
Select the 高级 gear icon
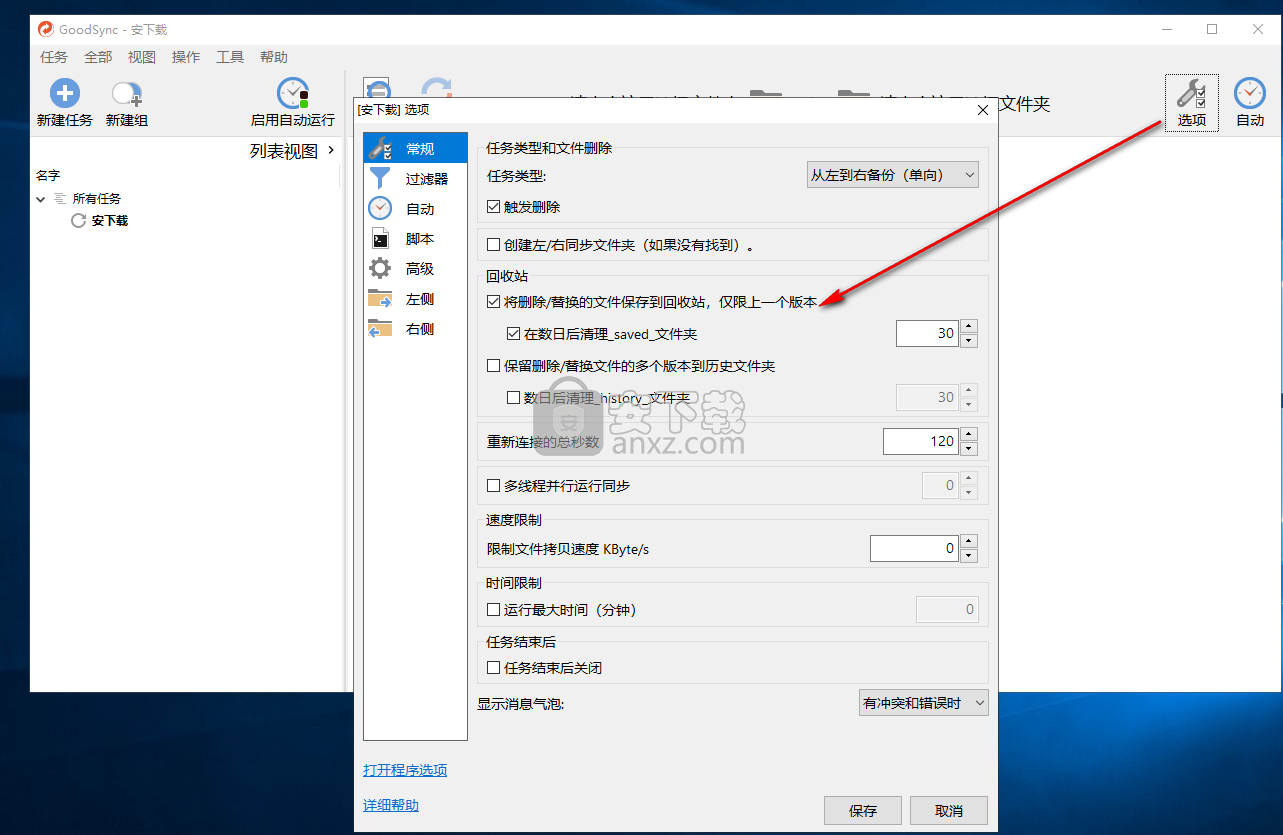click(x=380, y=269)
